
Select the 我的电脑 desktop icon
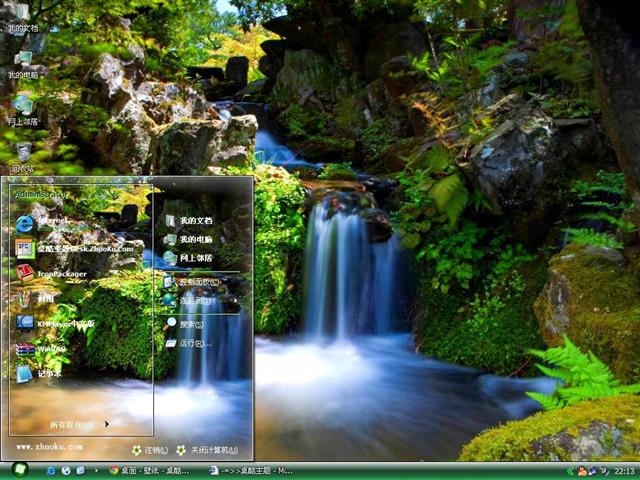pos(23,63)
